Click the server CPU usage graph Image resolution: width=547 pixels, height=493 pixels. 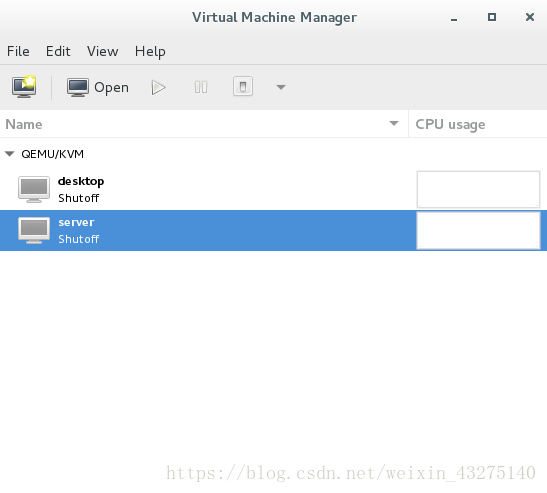pyautogui.click(x=478, y=230)
